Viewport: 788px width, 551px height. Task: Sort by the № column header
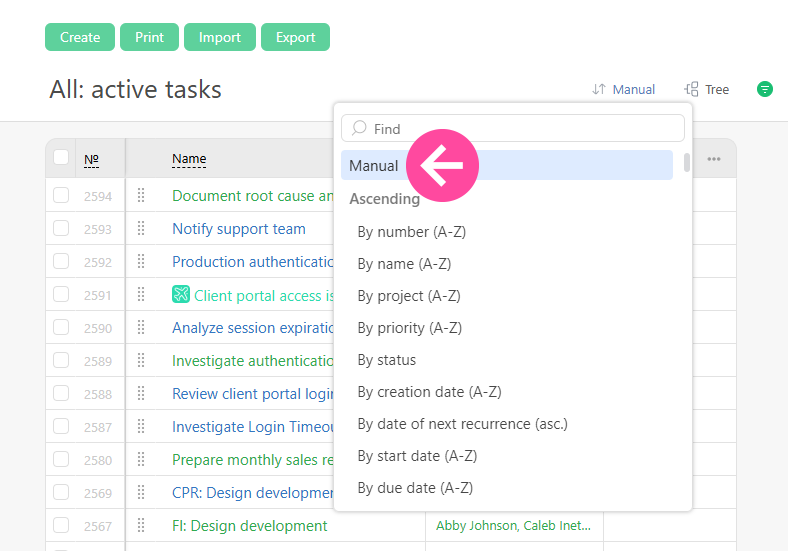click(x=91, y=159)
